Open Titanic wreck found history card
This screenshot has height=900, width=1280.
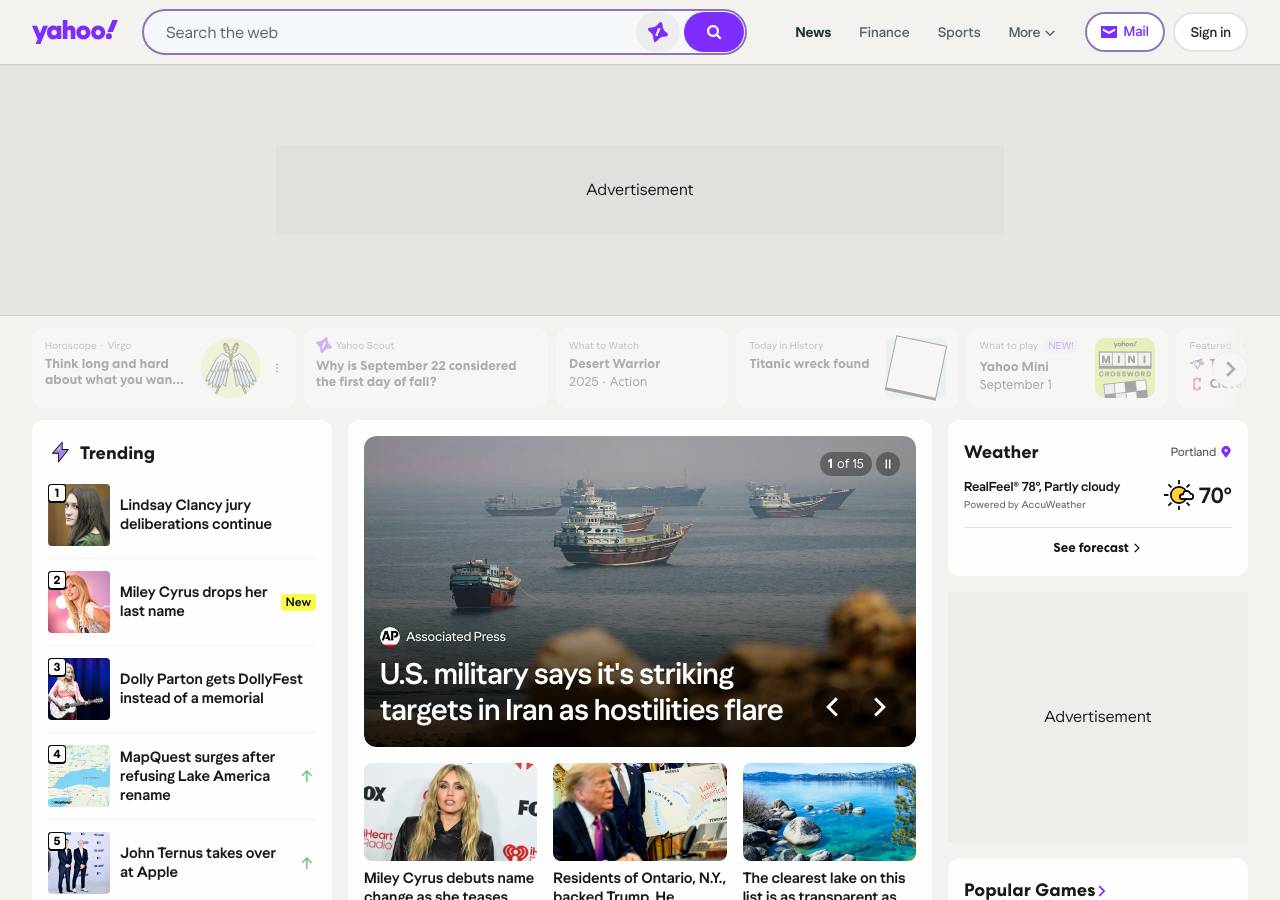[x=848, y=368]
